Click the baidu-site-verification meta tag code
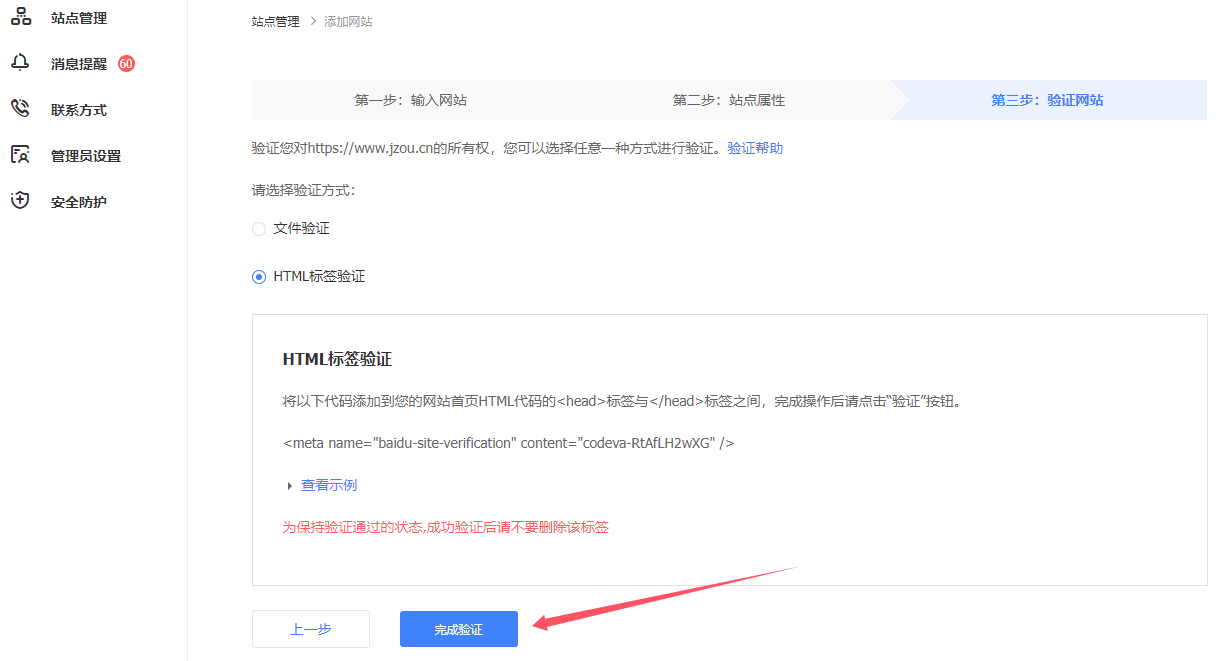The height and width of the screenshot is (661, 1229). pos(509,442)
